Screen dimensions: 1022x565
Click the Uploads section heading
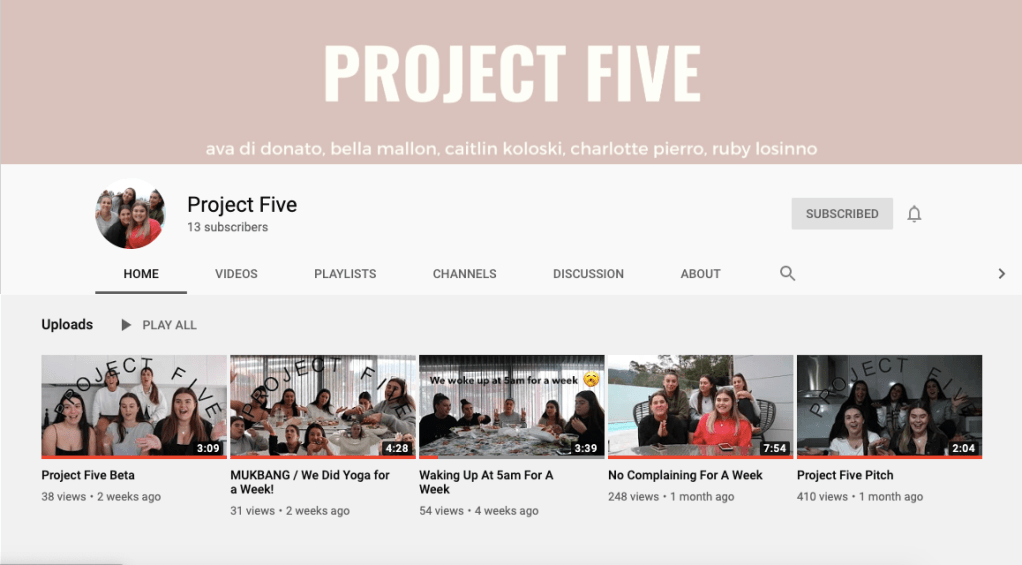tap(67, 325)
